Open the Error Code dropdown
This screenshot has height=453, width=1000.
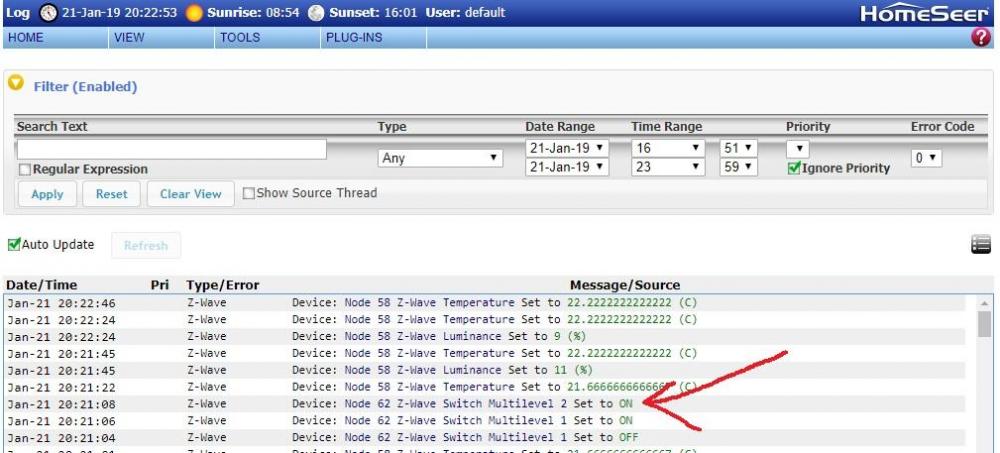[x=926, y=158]
